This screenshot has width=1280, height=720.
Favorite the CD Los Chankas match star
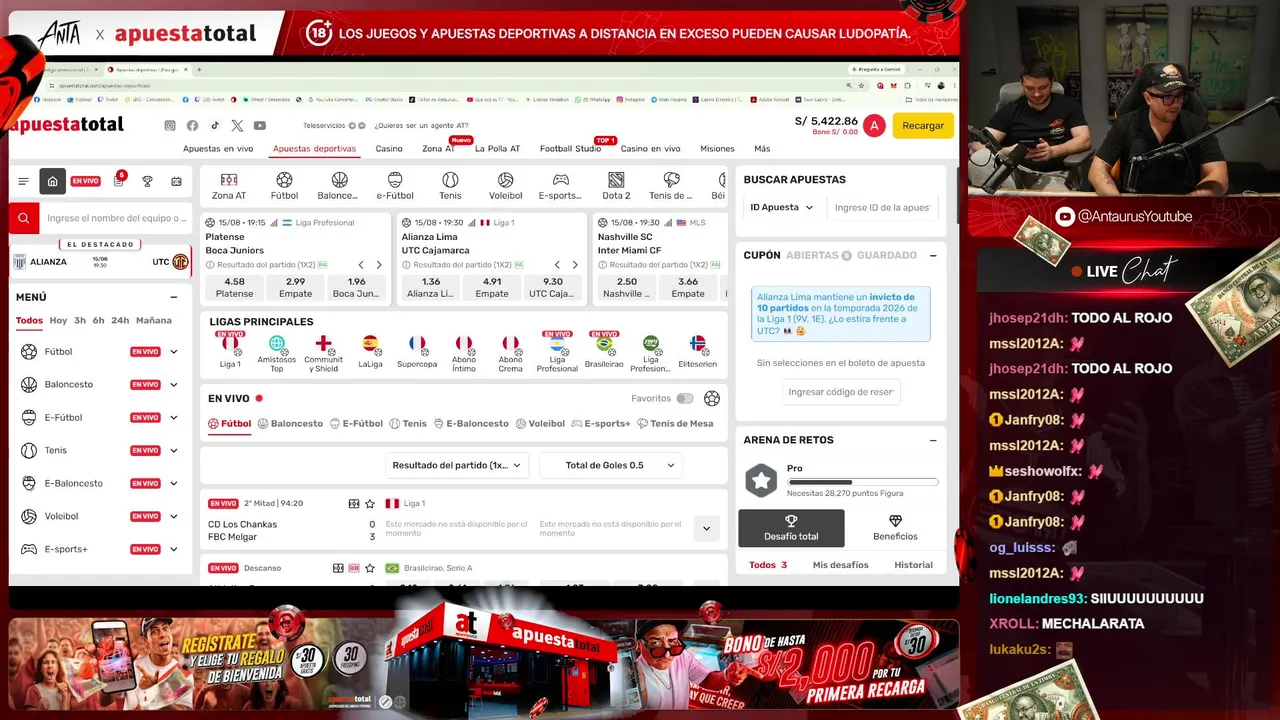tap(370, 504)
